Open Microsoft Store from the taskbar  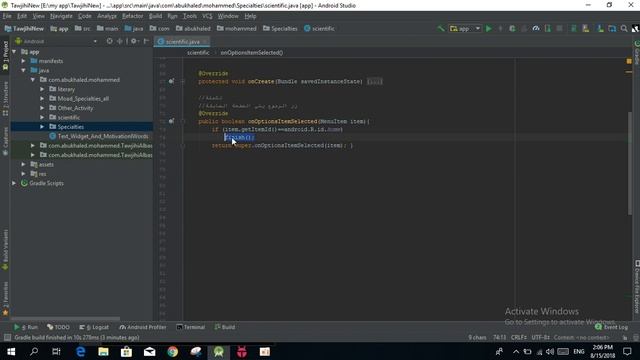(x=126, y=351)
